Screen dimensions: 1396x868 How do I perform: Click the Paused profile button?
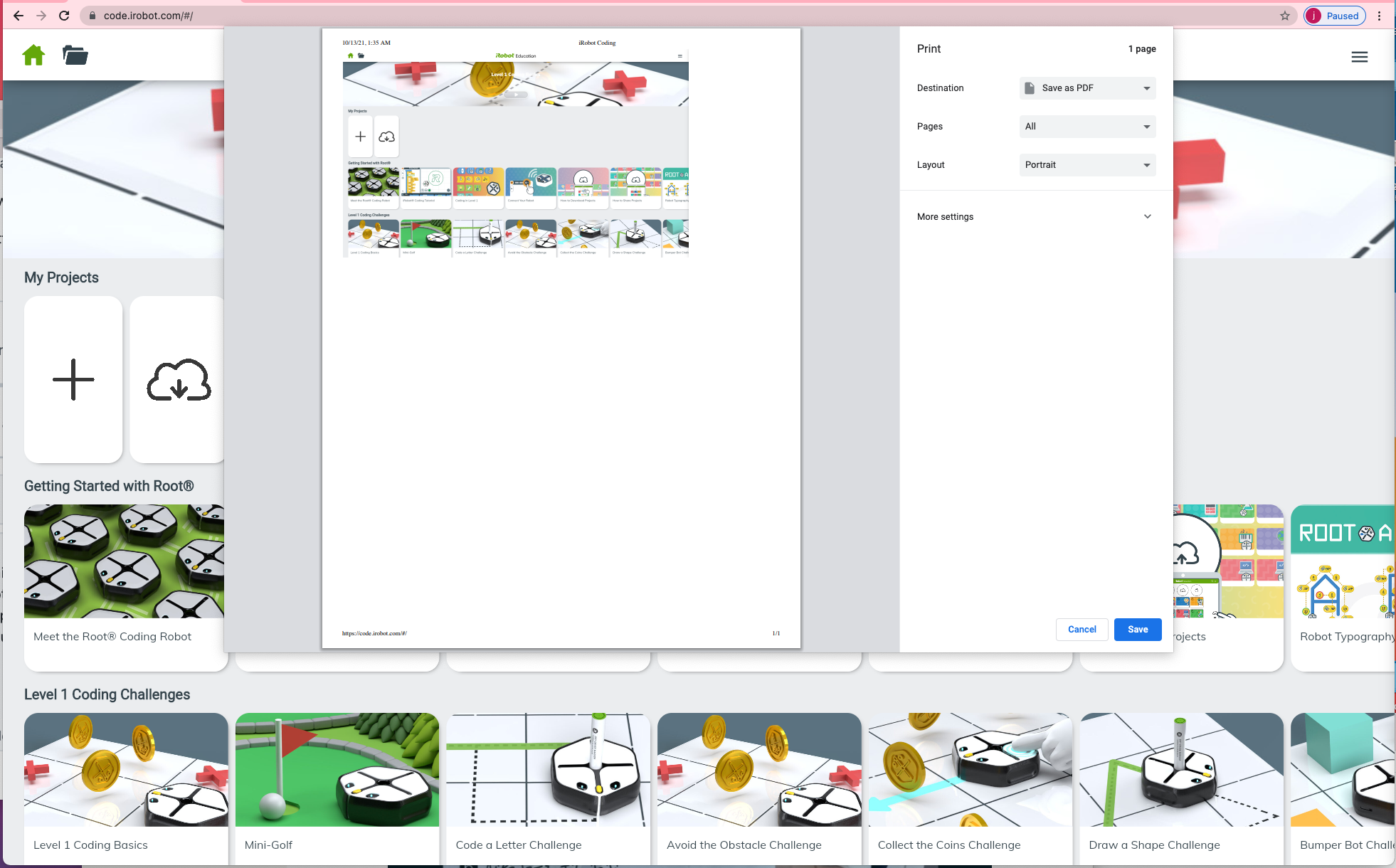click(1334, 16)
